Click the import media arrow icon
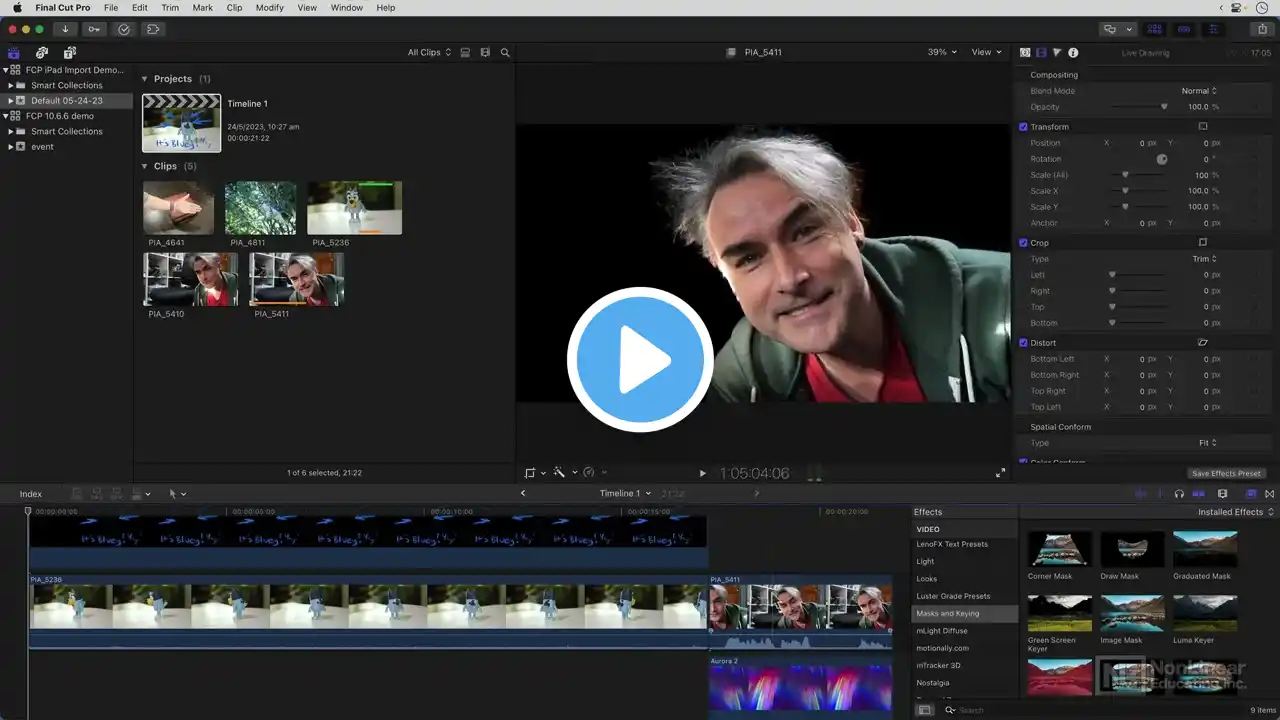This screenshot has height=720, width=1280. [65, 29]
